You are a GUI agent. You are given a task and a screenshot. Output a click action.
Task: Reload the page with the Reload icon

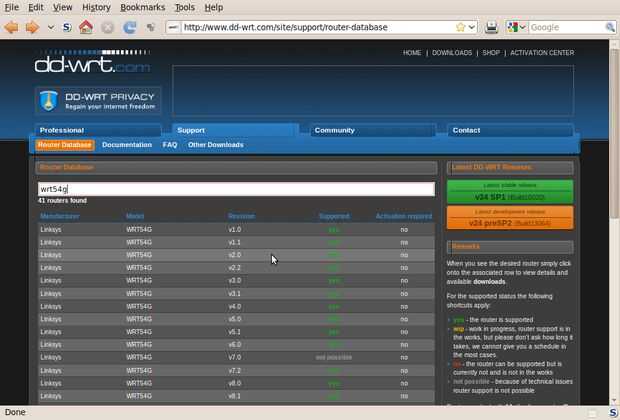pos(129,27)
